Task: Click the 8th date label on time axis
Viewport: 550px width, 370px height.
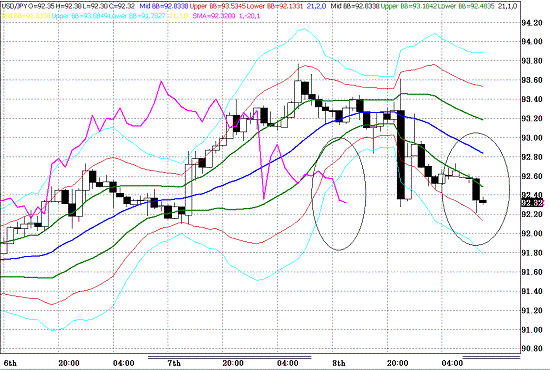Action: pyautogui.click(x=339, y=363)
